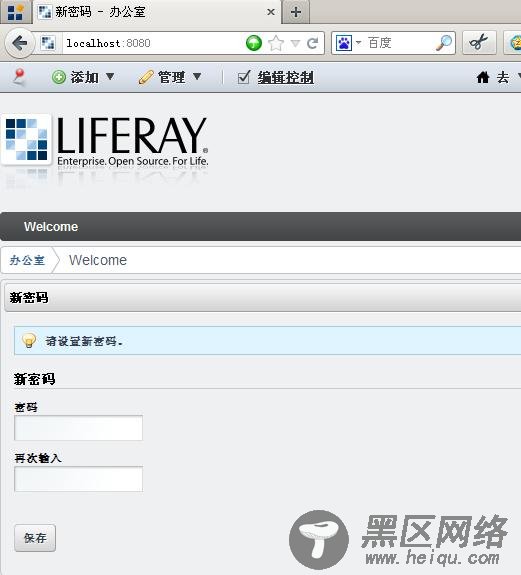Click the scissors screenshot toolbar button
Image resolution: width=521 pixels, height=575 pixels.
pos(479,43)
